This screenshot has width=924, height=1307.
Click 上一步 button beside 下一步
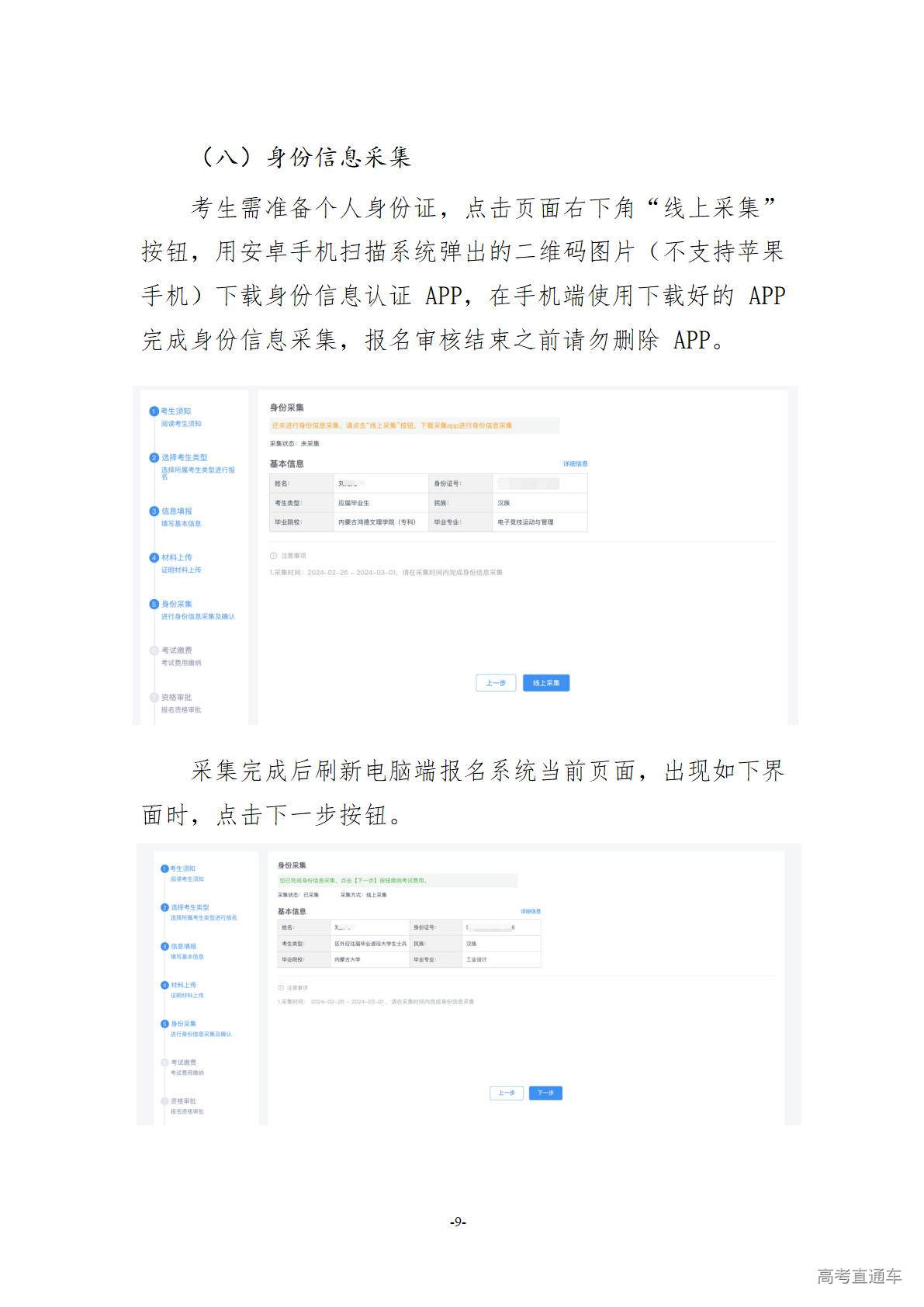click(506, 1093)
